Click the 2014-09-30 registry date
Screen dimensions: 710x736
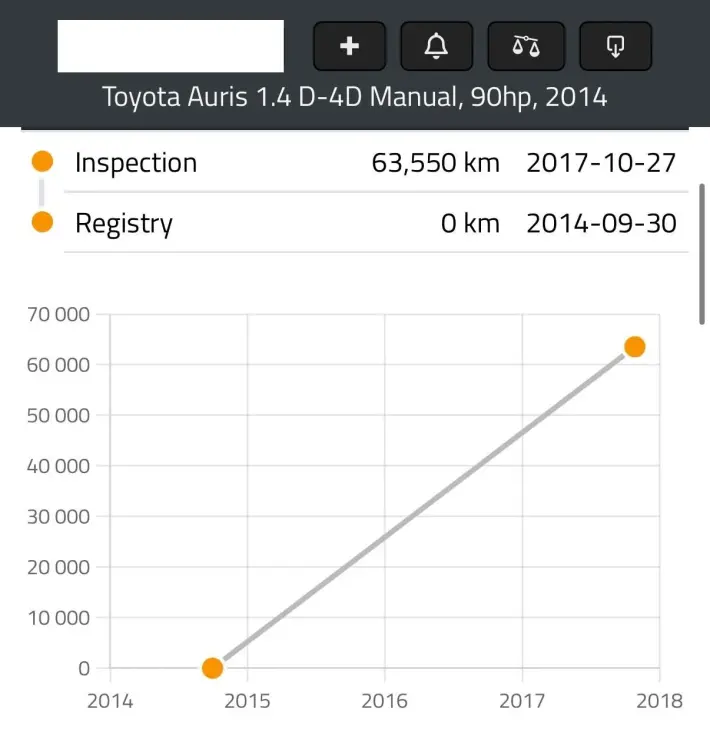click(x=602, y=223)
